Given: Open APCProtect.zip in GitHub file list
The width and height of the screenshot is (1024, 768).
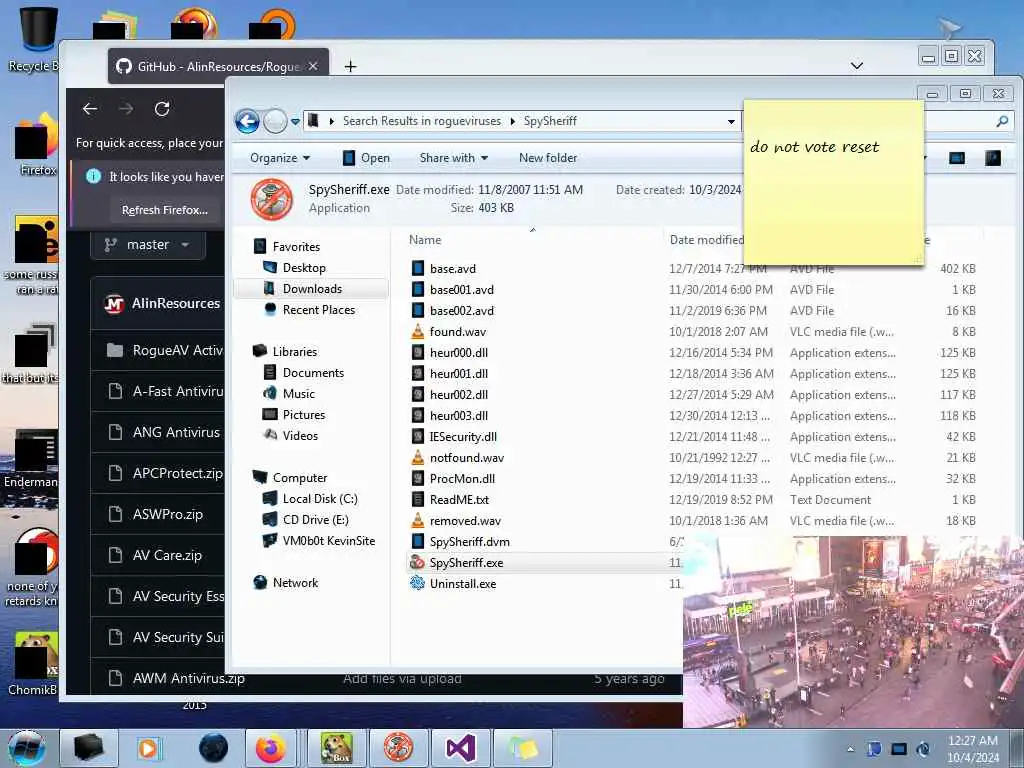Looking at the screenshot, I should 178,473.
